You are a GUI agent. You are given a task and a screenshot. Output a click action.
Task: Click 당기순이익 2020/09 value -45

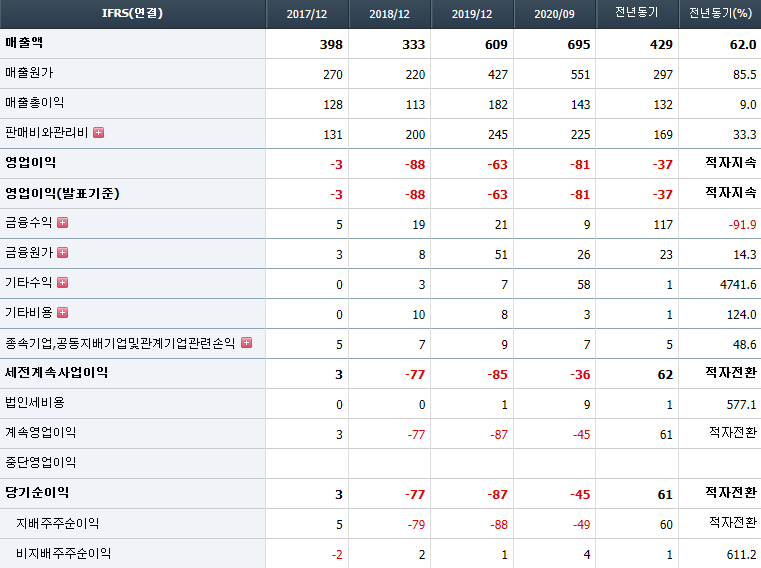580,495
